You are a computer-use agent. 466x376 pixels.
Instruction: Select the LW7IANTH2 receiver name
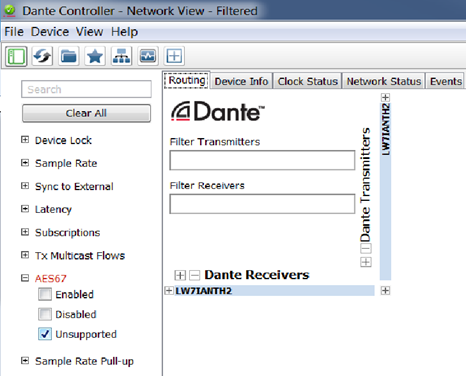point(204,291)
